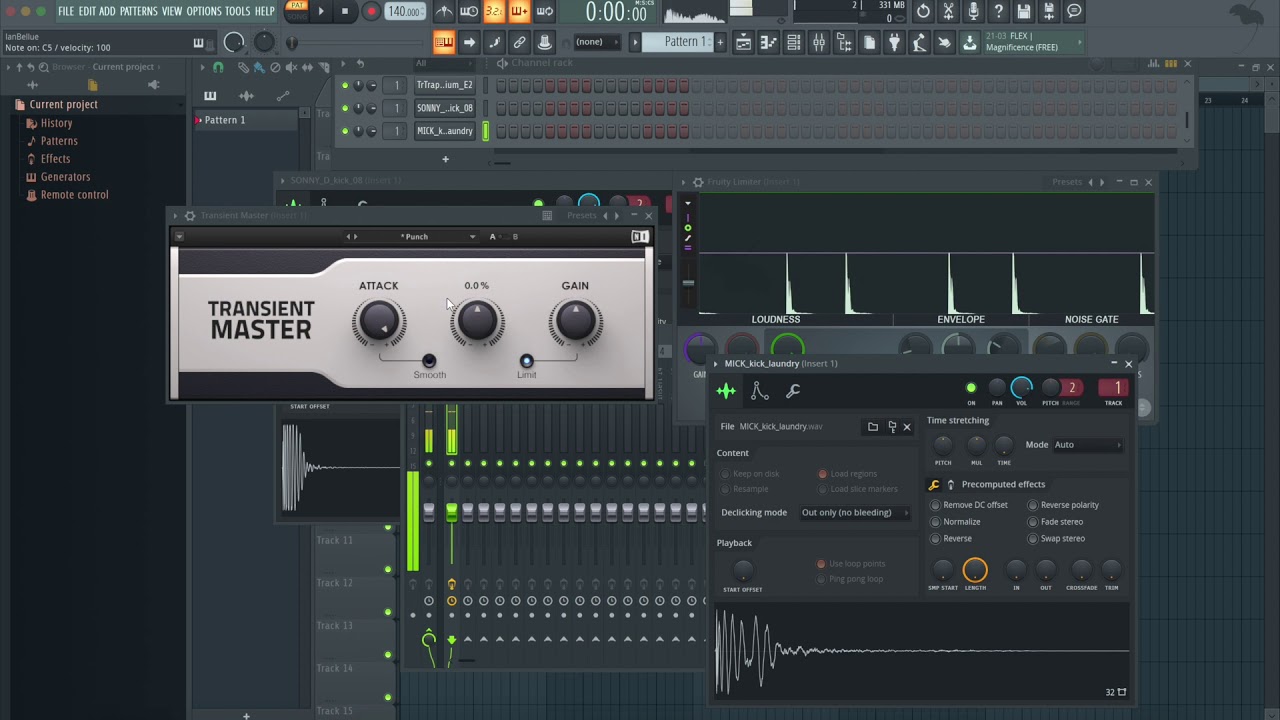Open the Declicking mode dropdown
The image size is (1280, 720).
tap(855, 513)
